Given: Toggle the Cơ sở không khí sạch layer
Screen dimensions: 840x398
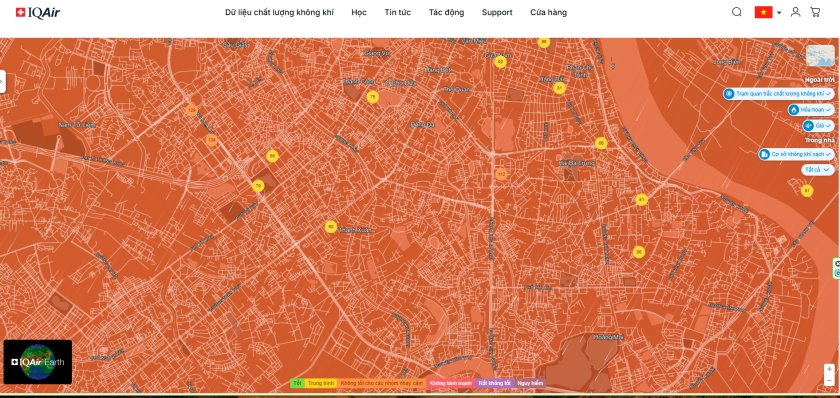Looking at the screenshot, I should point(796,154).
